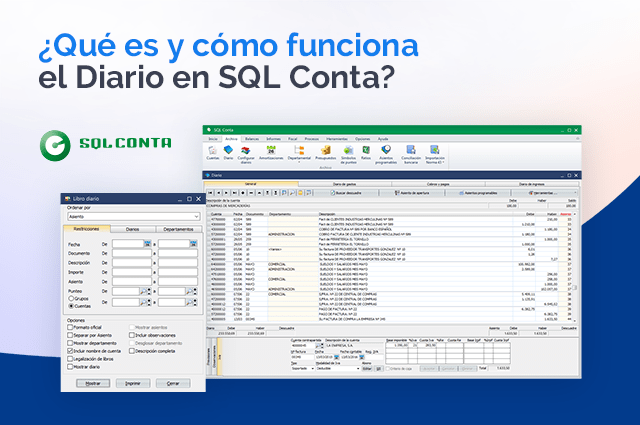Viewport: 640px width, 425px height.
Task: Open the Balances menu tab
Action: coord(251,139)
